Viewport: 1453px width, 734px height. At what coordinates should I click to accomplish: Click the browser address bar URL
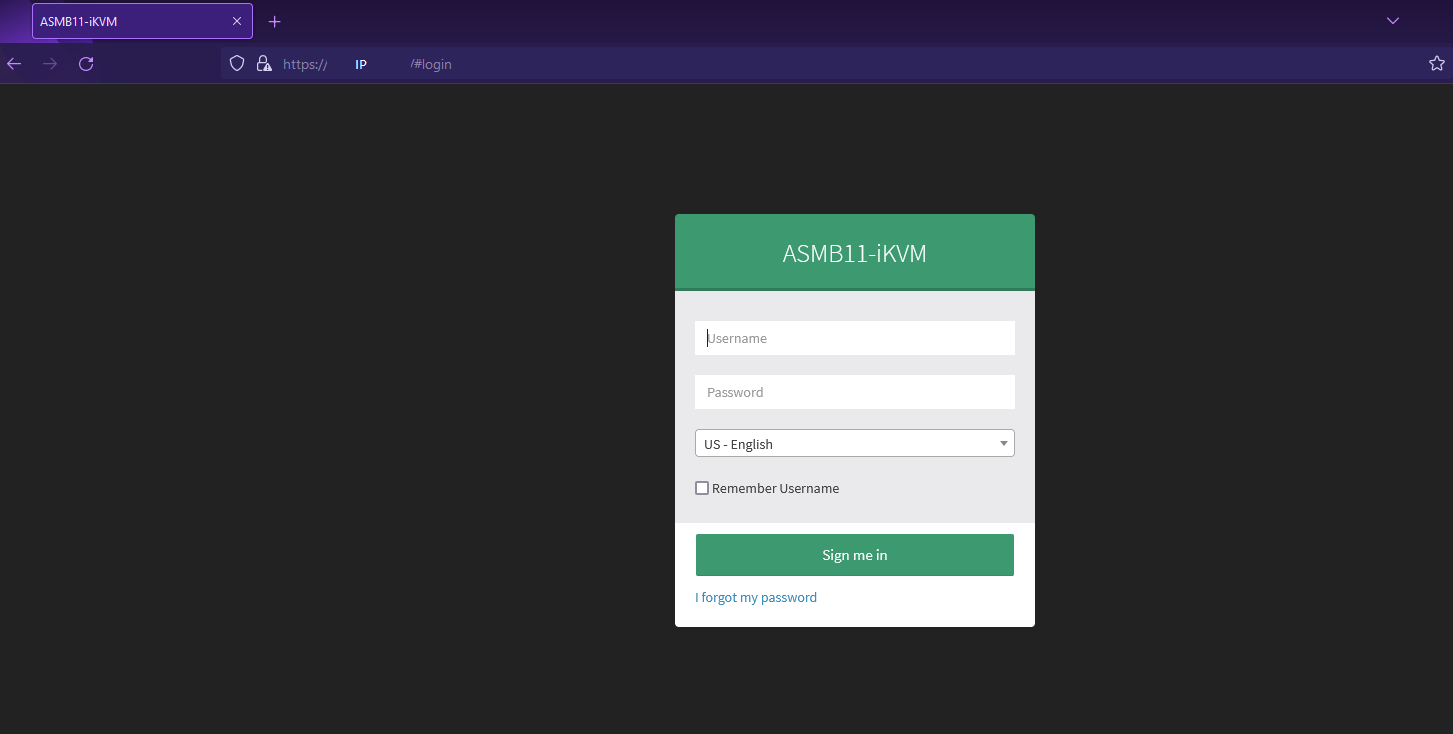pos(367,64)
